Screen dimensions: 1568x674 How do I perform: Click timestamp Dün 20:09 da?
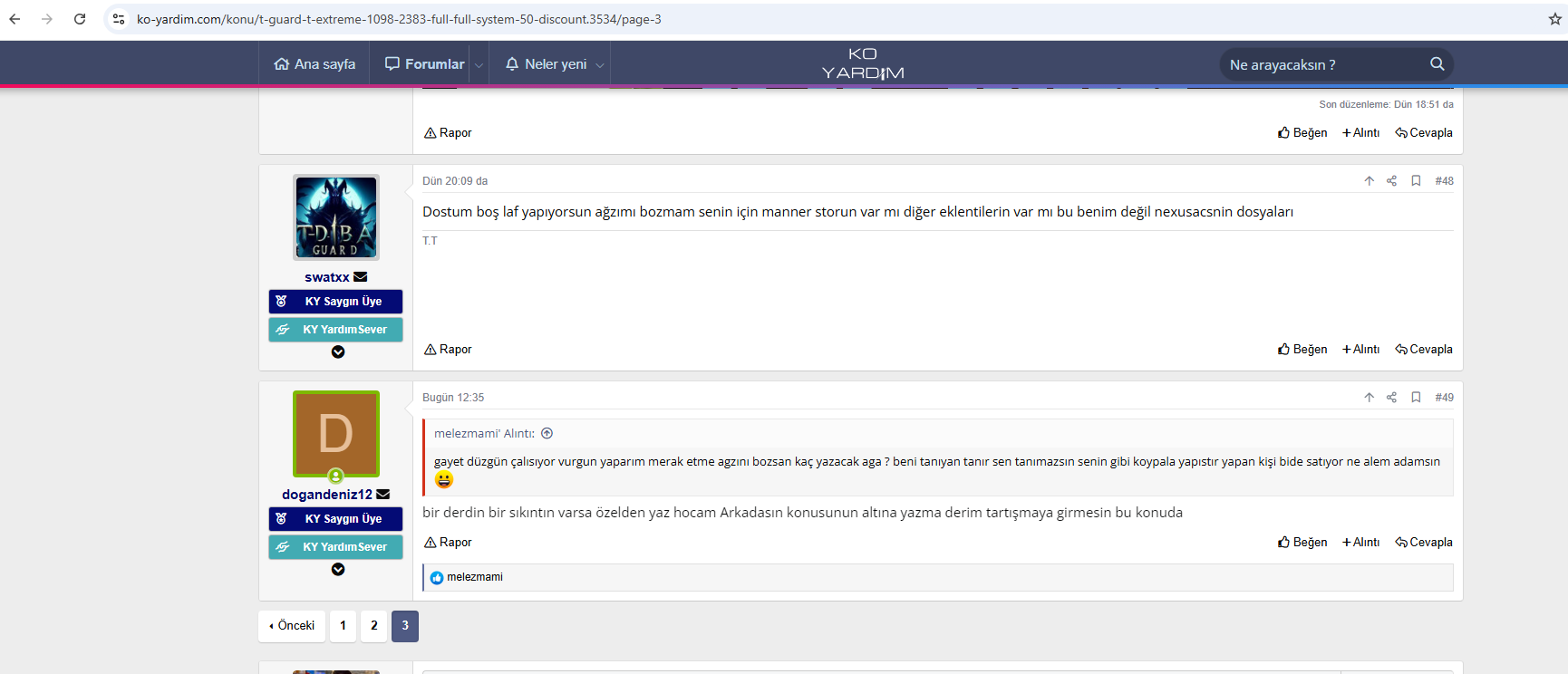tap(455, 181)
